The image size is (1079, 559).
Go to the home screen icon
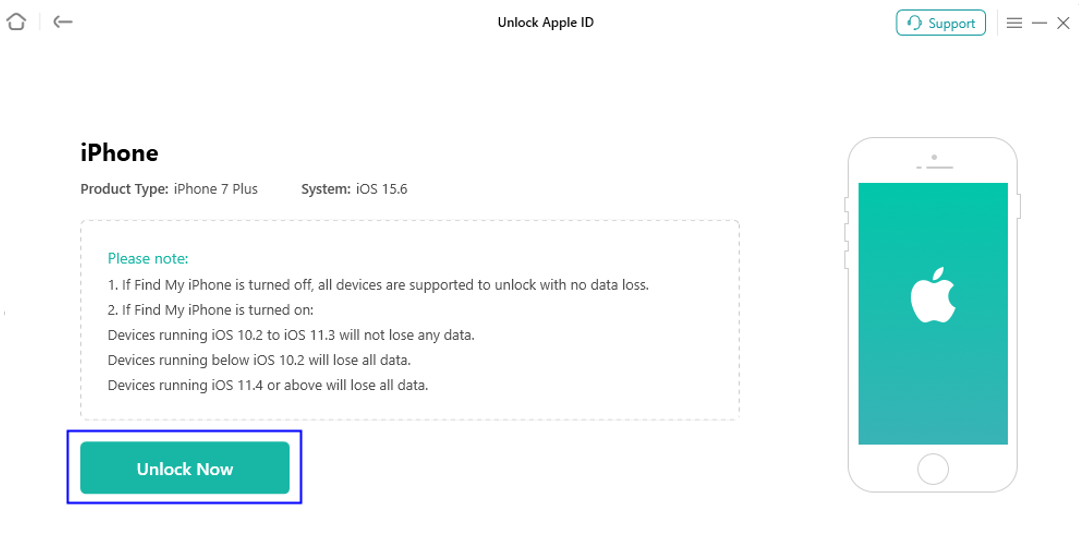click(17, 22)
